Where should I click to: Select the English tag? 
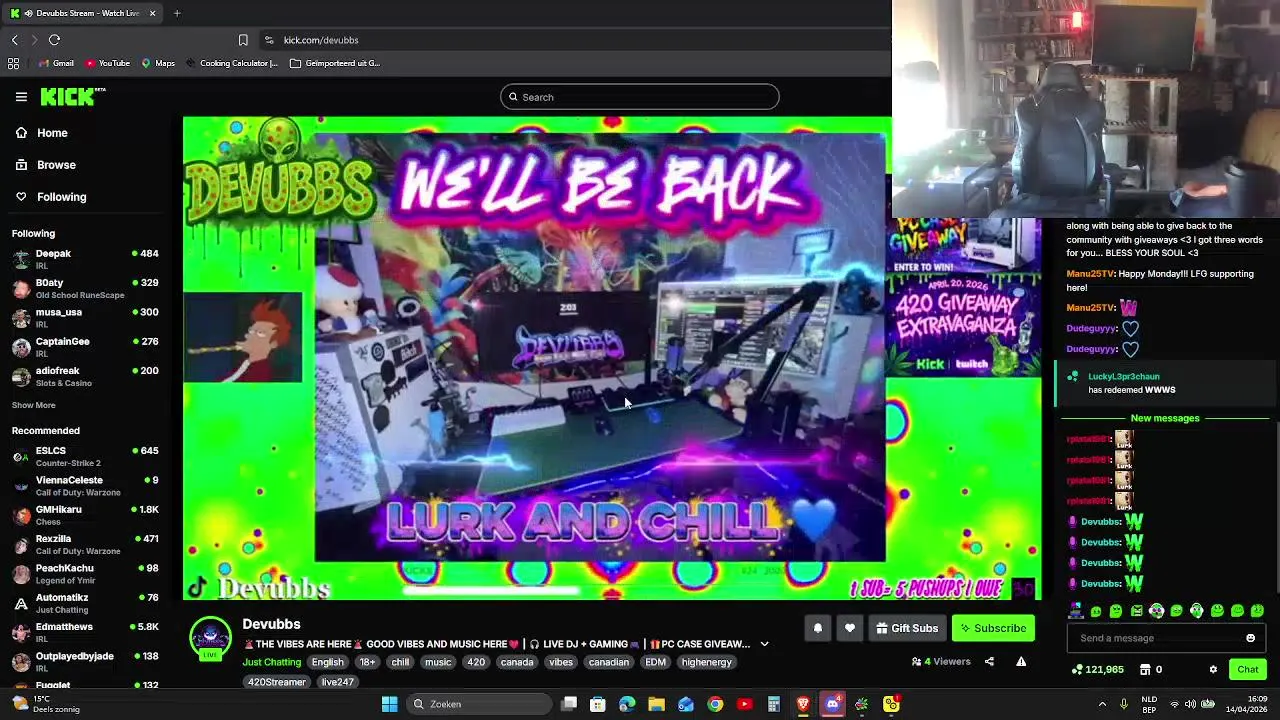[327, 662]
